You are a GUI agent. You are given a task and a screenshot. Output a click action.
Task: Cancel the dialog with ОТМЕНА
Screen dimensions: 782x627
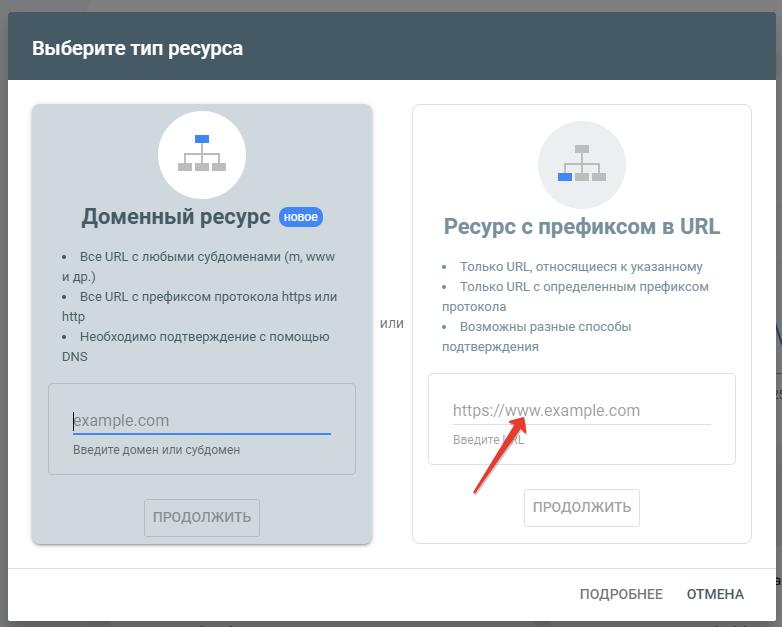(x=715, y=594)
